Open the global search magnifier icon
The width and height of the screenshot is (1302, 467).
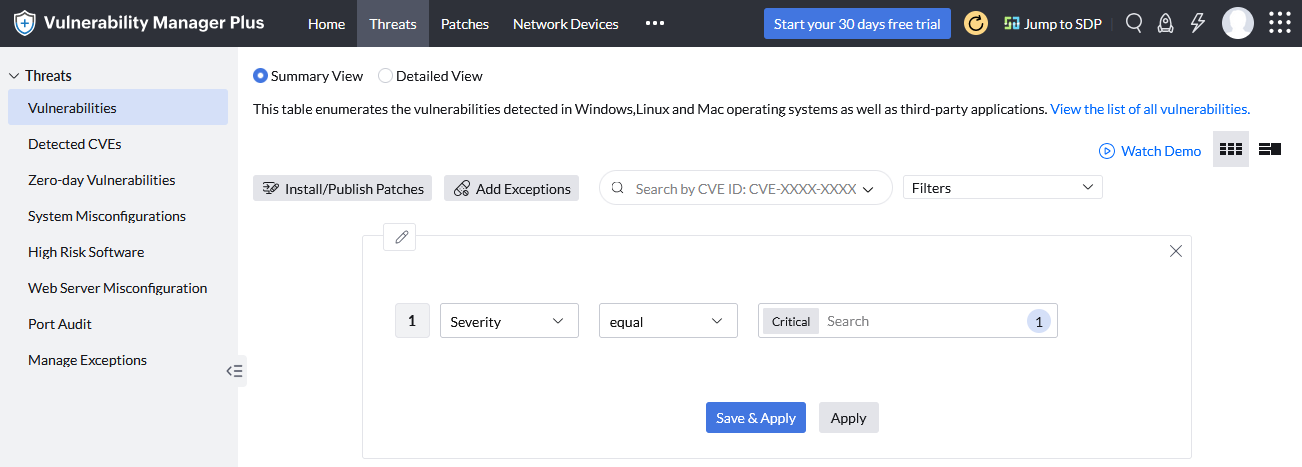tap(1134, 23)
